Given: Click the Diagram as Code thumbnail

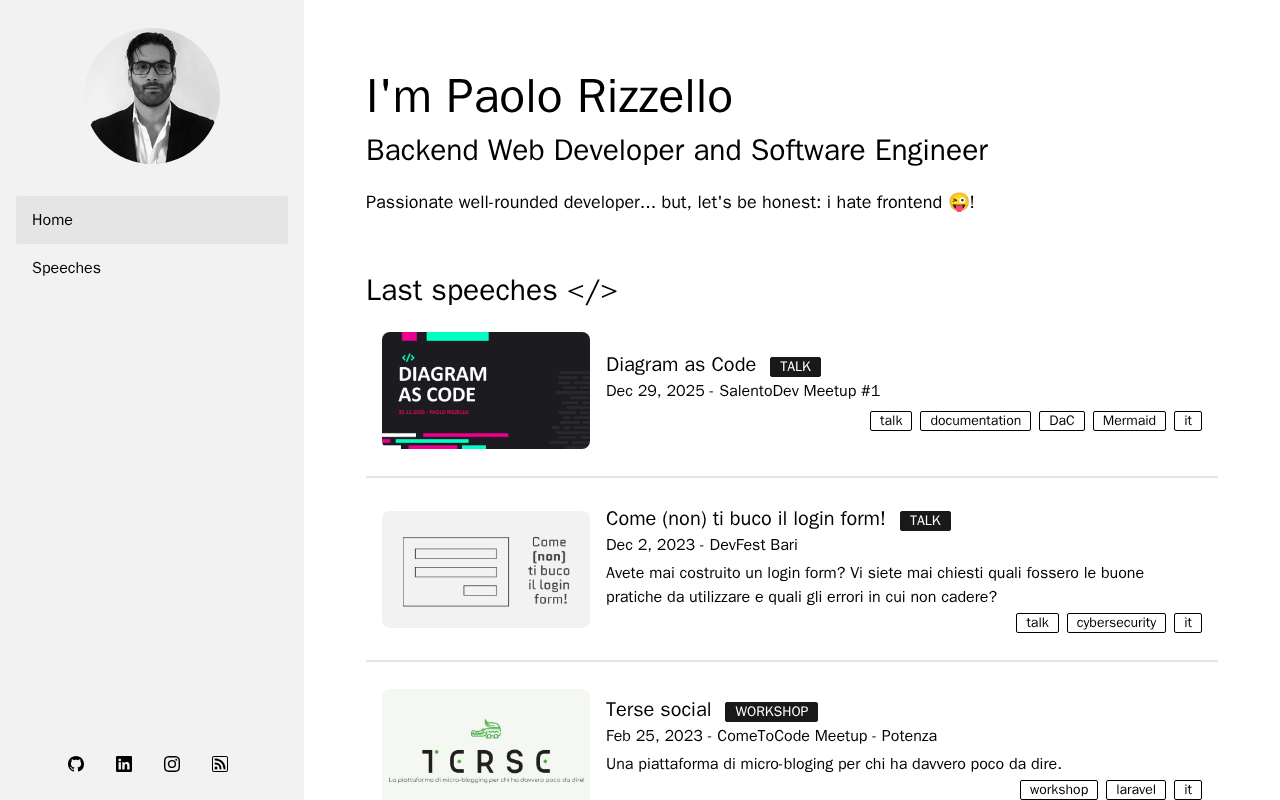Looking at the screenshot, I should click(486, 390).
